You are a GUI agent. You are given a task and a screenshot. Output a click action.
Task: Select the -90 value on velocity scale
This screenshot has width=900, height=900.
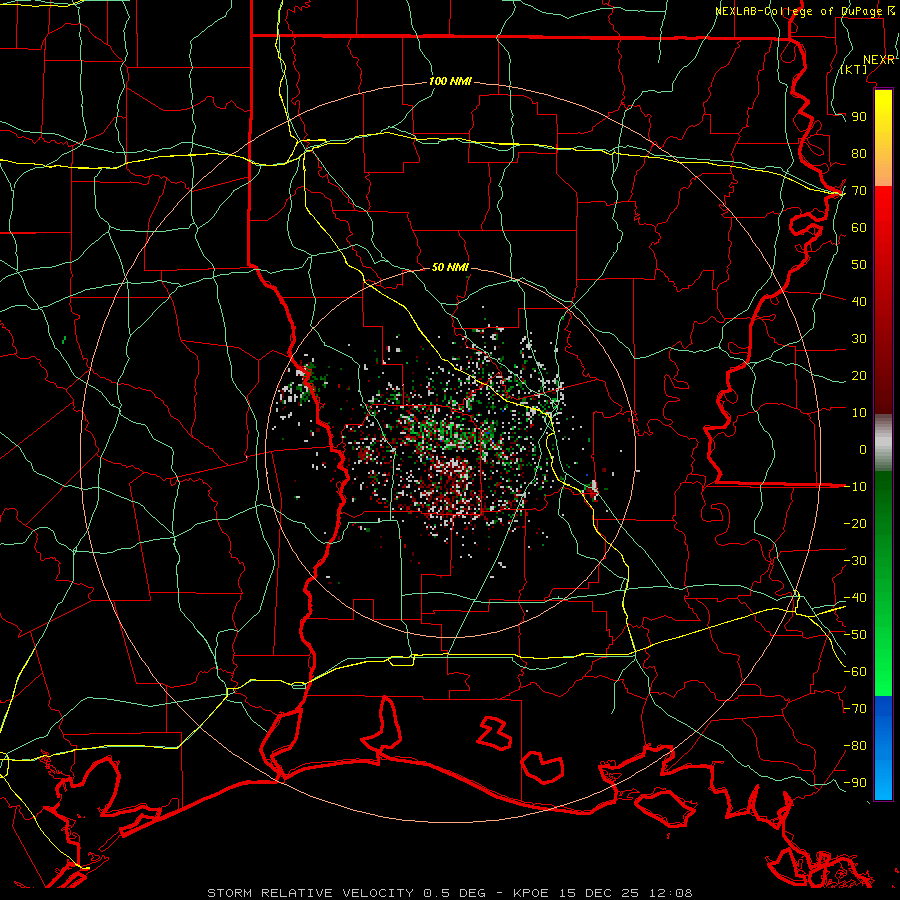[855, 783]
